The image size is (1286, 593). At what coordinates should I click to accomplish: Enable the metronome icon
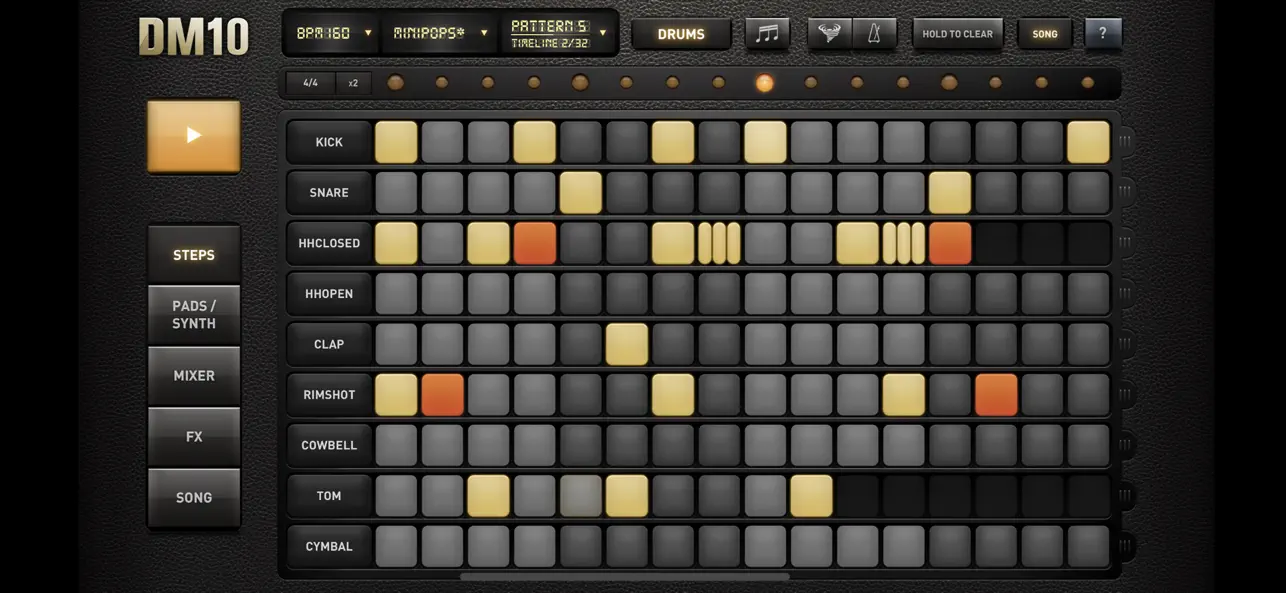point(872,34)
